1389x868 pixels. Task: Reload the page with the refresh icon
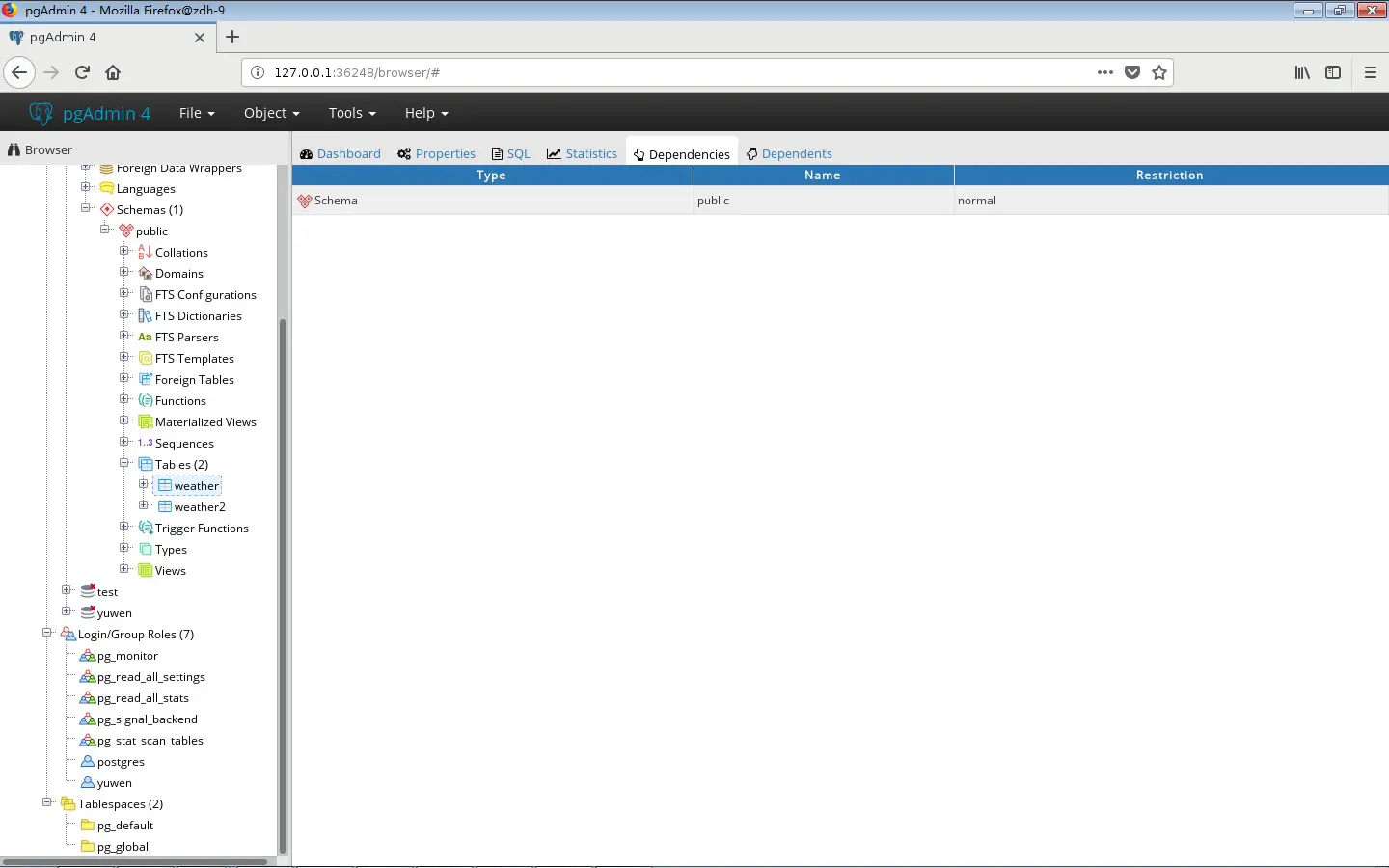point(82,72)
